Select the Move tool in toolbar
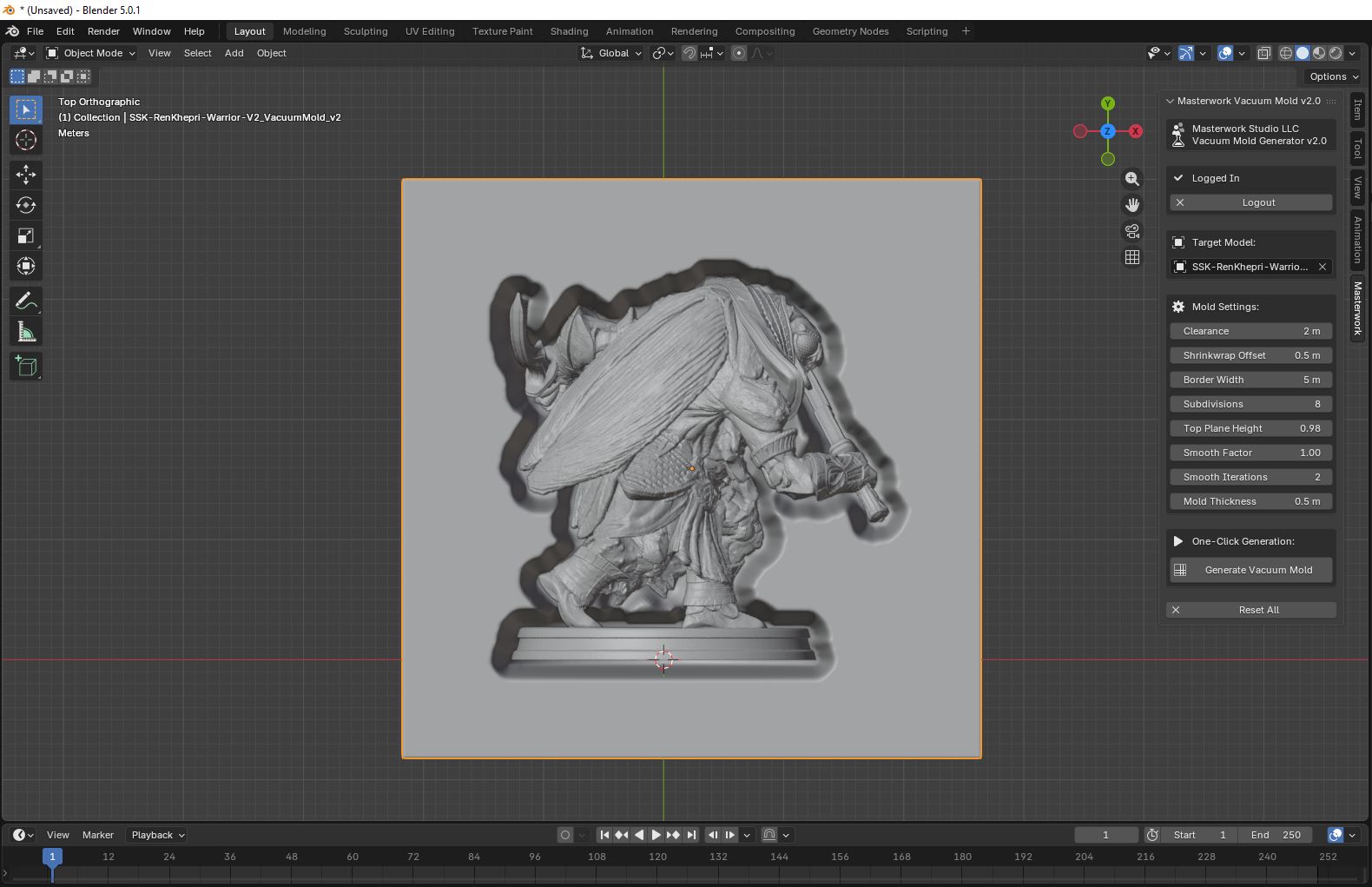 pos(25,175)
